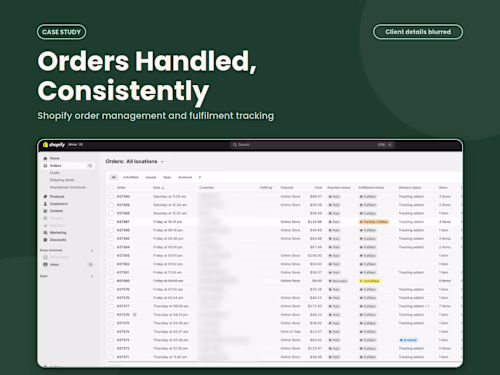Switch to the Unfulfilled tab

pyautogui.click(x=130, y=177)
